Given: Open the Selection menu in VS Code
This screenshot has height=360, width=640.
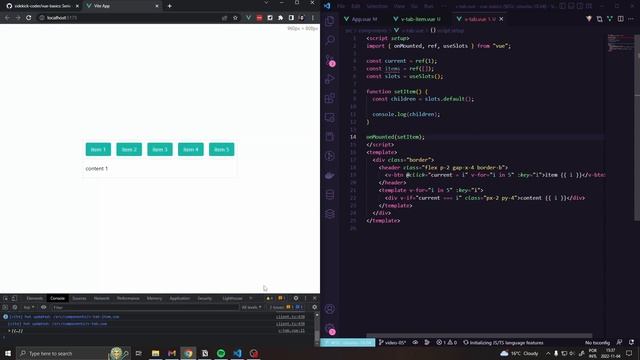Looking at the screenshot, I should pyautogui.click(x=376, y=6).
